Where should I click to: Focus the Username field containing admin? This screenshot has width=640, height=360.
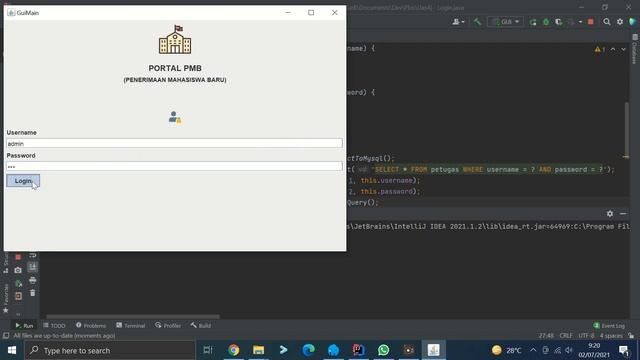pyautogui.click(x=174, y=143)
